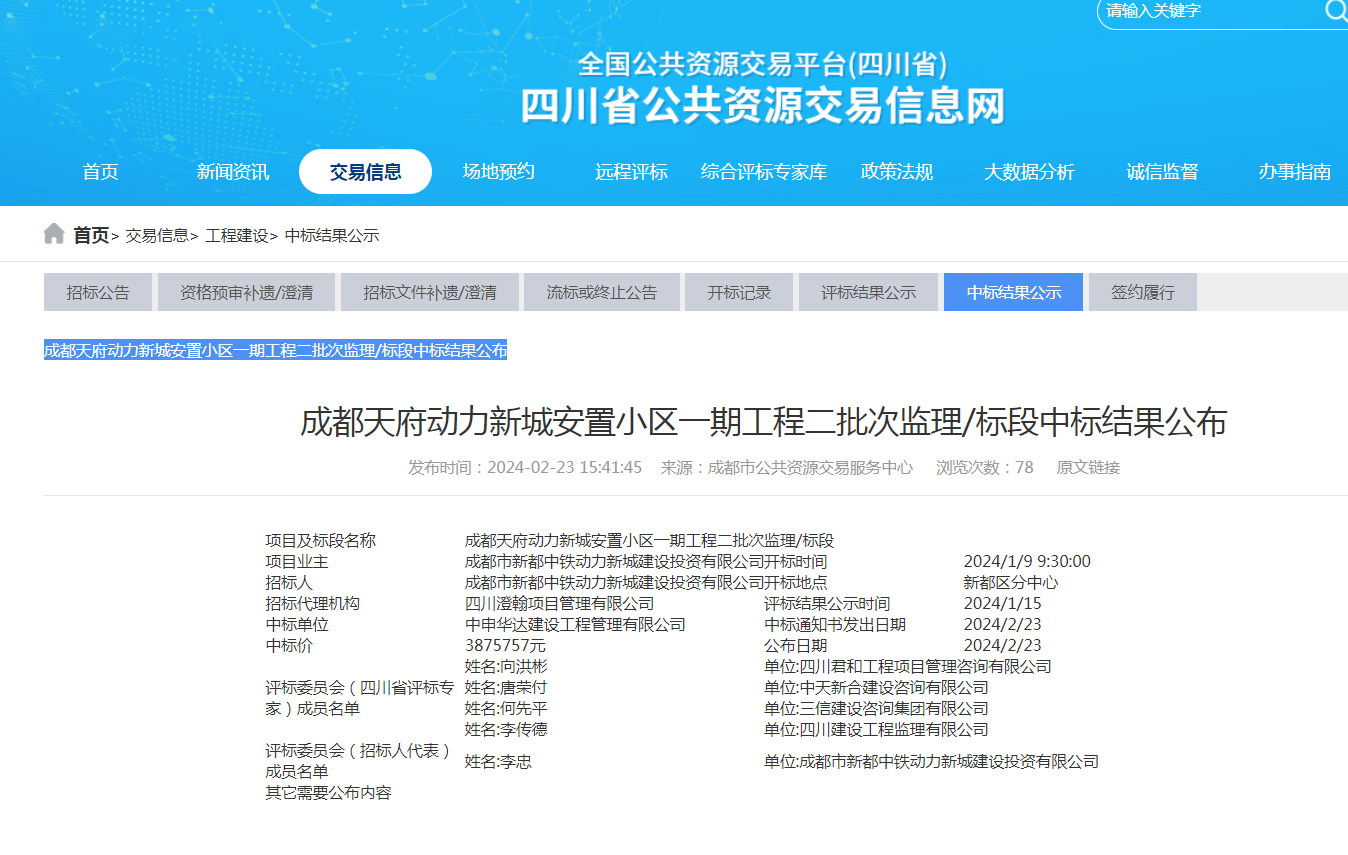This screenshot has width=1348, height=855.
Task: Go to 场地预约 in the nav bar
Action: point(498,172)
